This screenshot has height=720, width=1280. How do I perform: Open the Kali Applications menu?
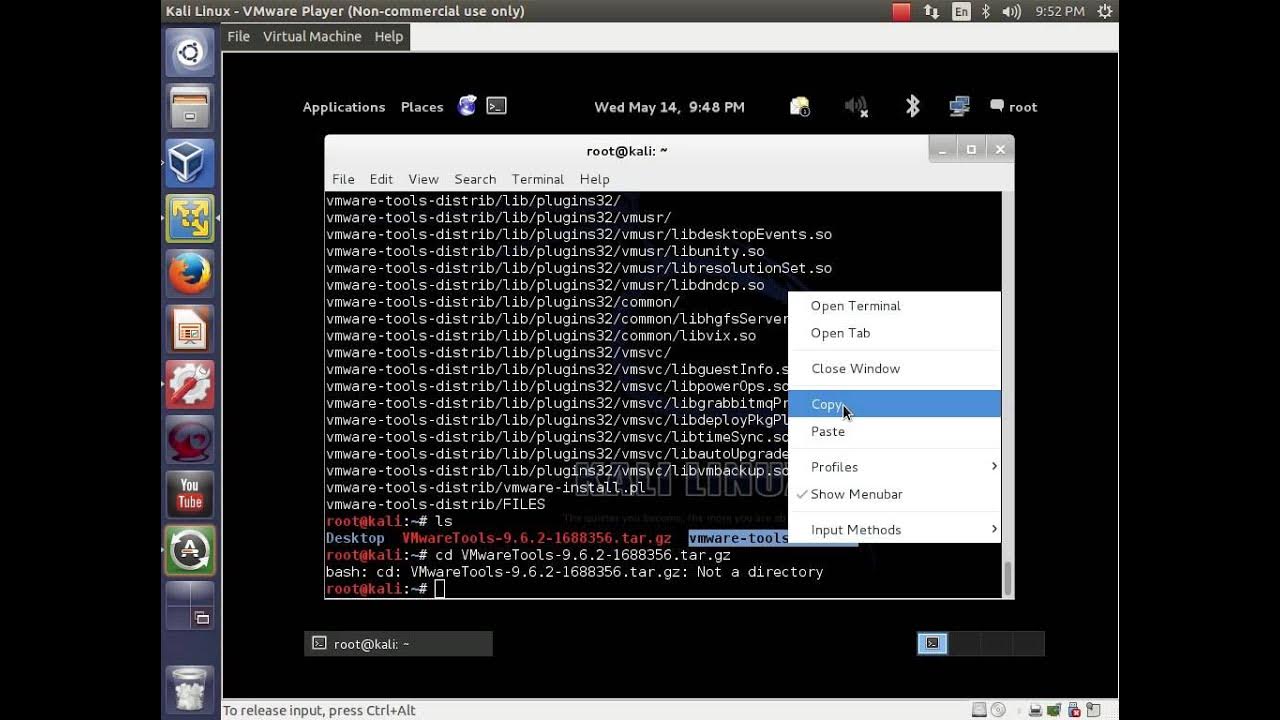[x=344, y=107]
